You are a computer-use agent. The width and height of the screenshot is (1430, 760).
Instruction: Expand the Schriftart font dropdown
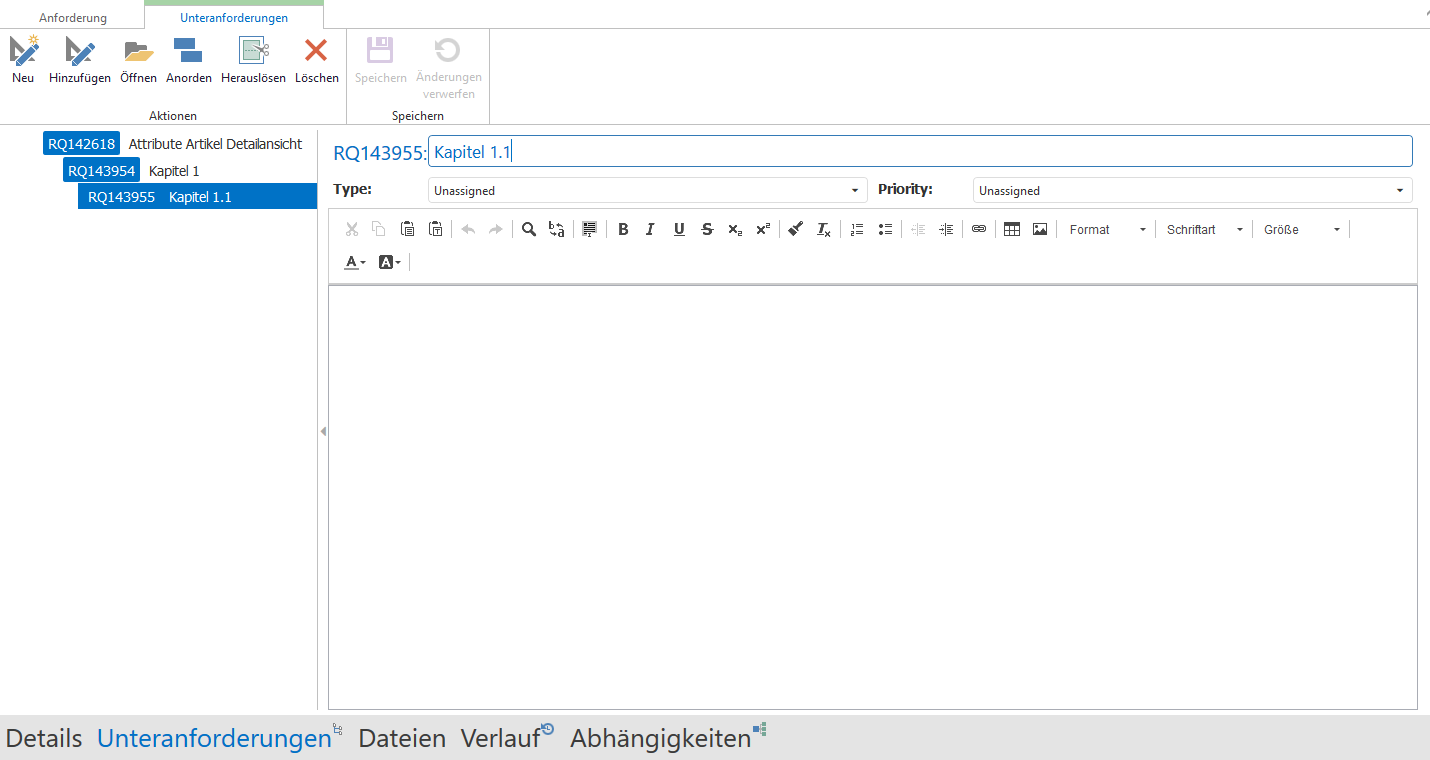point(1204,229)
